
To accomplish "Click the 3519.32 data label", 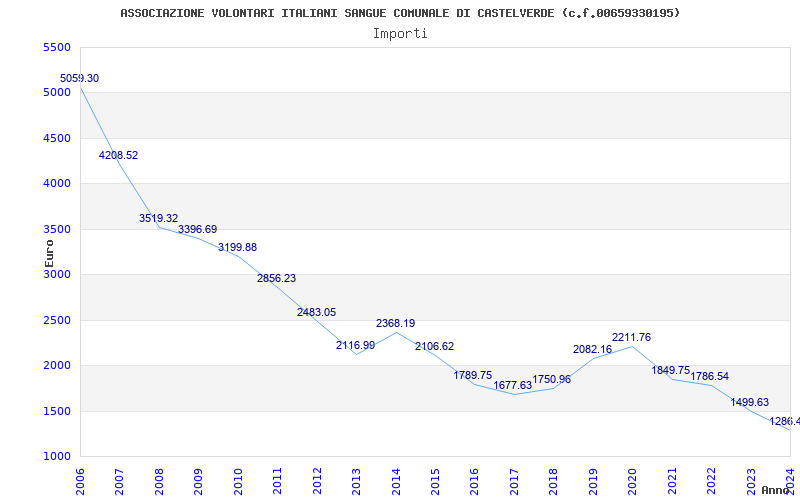I will (159, 218).
